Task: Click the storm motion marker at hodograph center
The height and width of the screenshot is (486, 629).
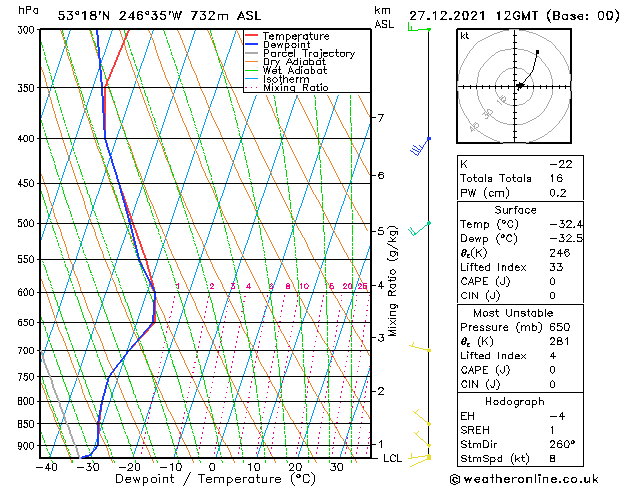Action: pyautogui.click(x=520, y=85)
